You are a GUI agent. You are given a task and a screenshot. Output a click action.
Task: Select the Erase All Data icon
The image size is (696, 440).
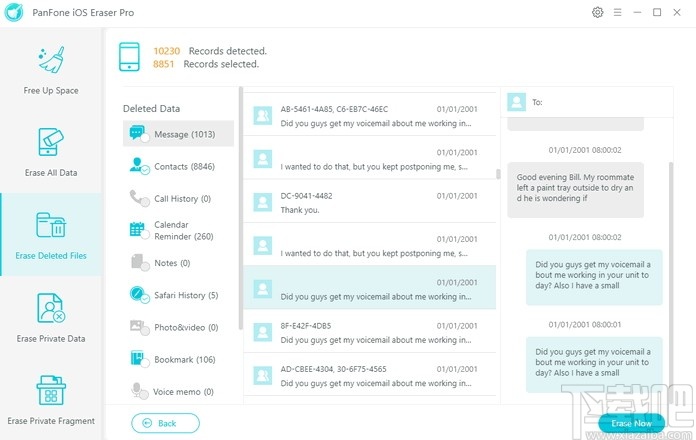point(51,142)
